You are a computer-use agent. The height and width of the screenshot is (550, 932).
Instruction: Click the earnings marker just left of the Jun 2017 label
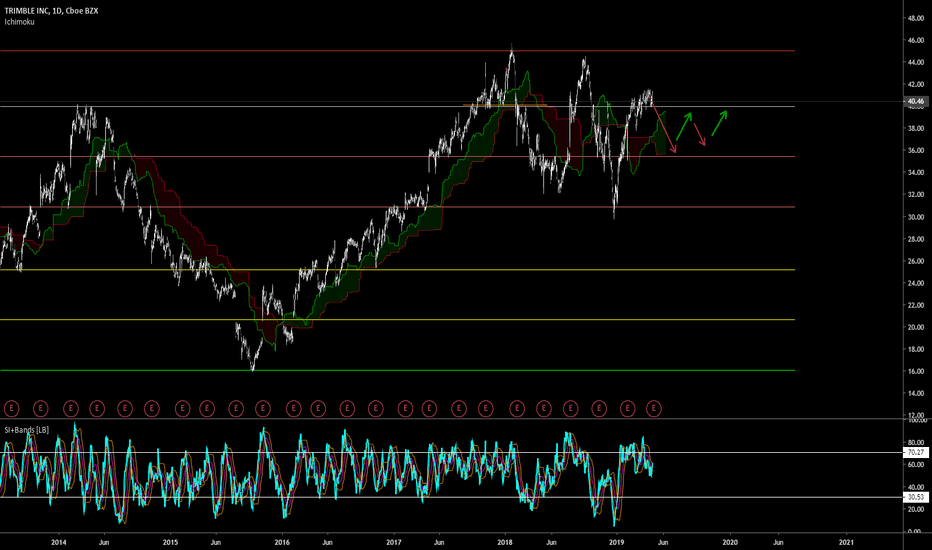429,408
